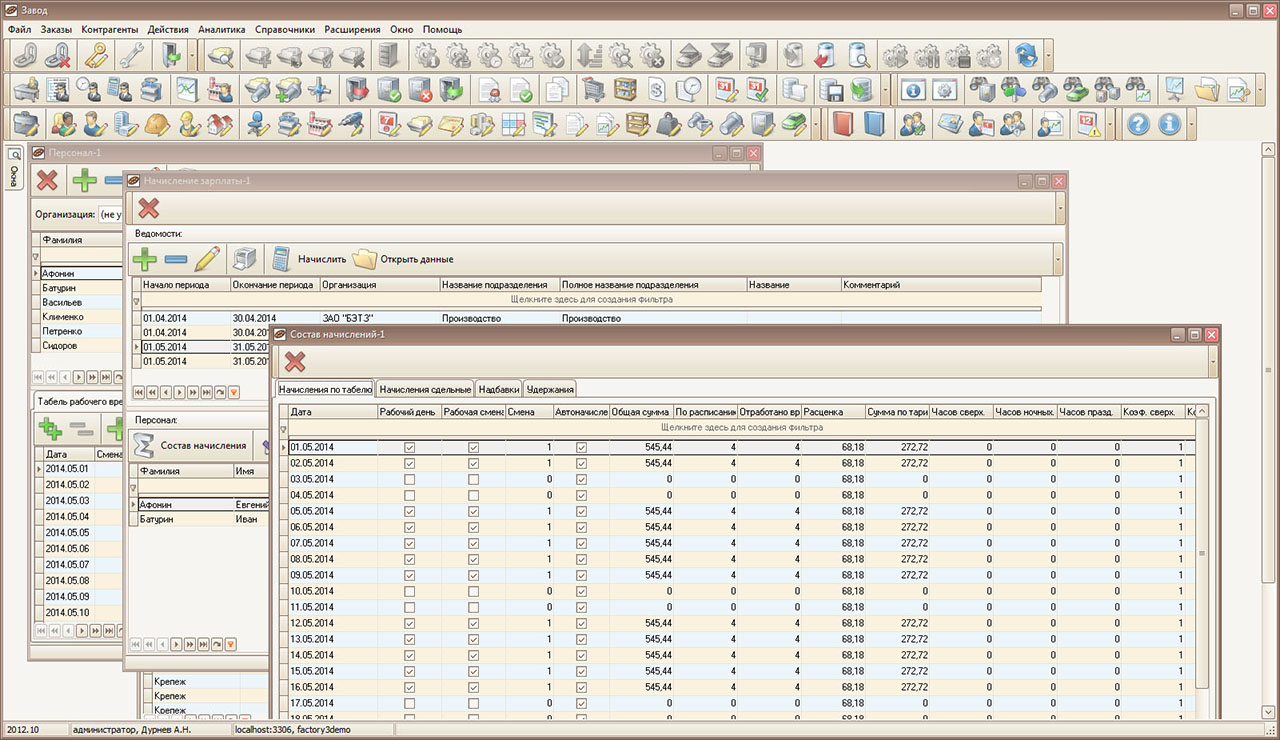Switch to the Удержания tab
Image resolution: width=1280 pixels, height=740 pixels.
pyautogui.click(x=549, y=389)
